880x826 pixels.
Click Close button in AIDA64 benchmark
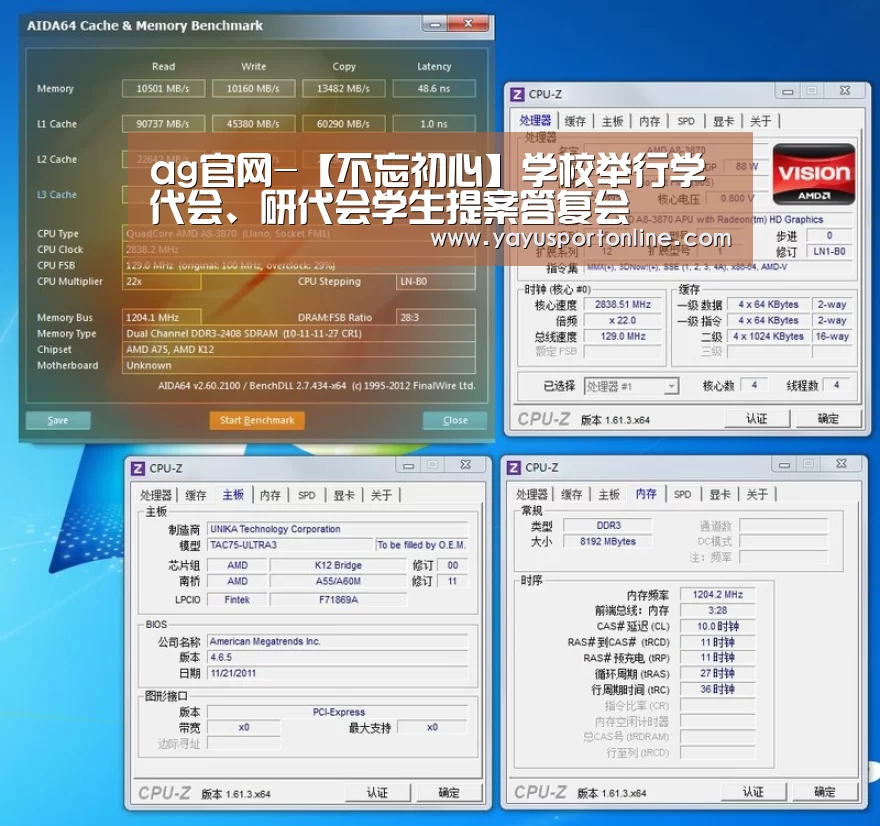coord(455,420)
